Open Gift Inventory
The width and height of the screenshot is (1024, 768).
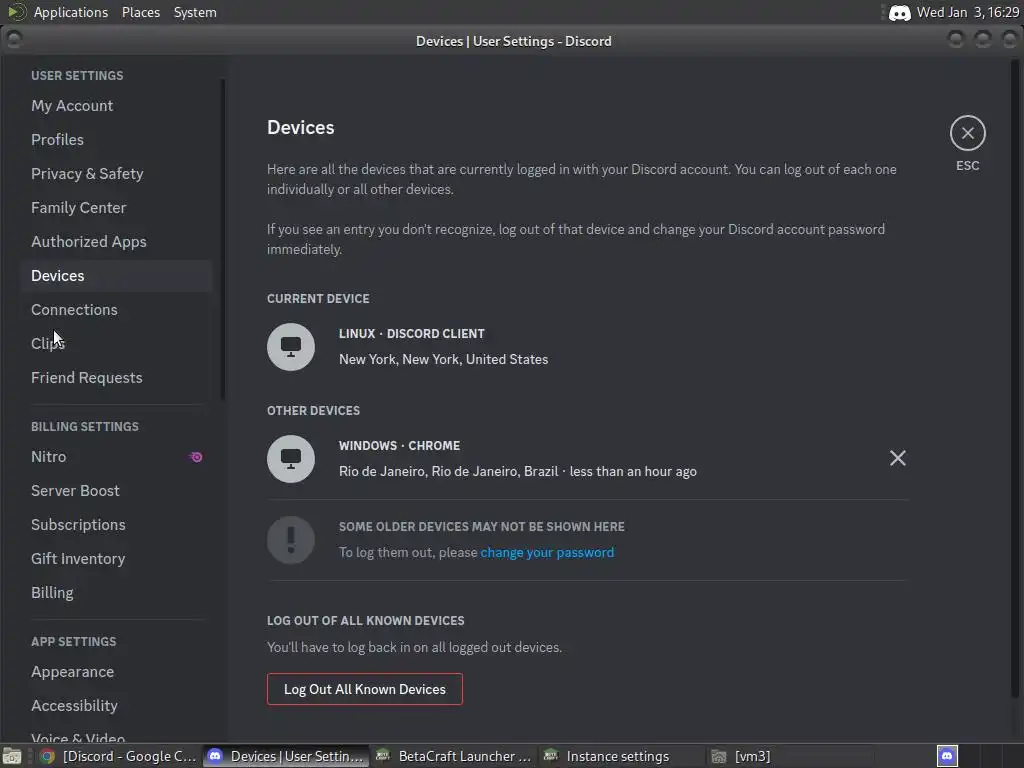click(116, 558)
